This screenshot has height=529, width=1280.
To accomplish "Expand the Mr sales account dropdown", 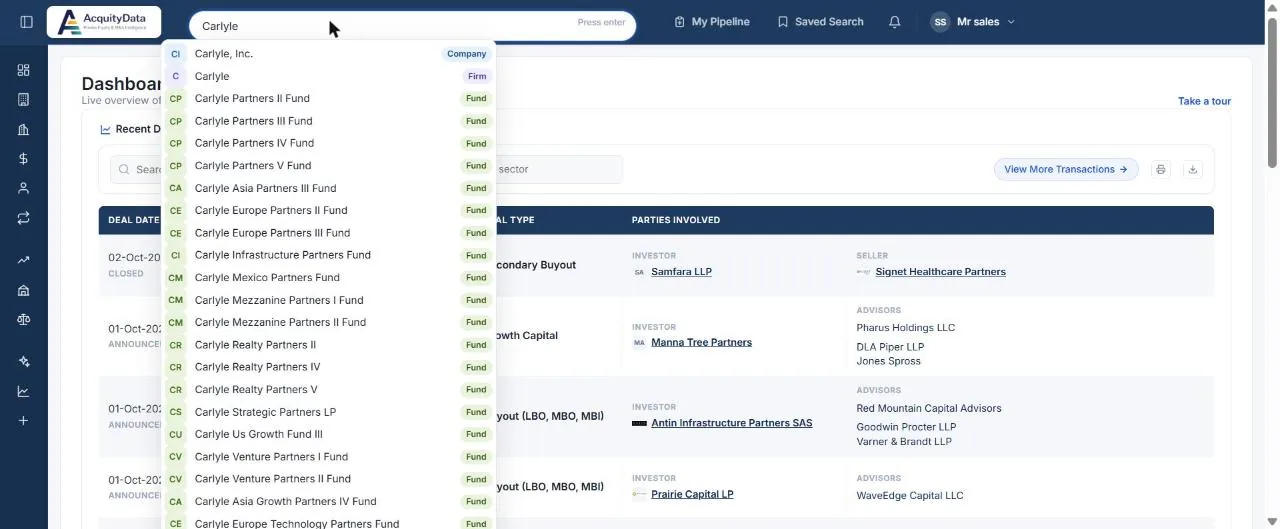I will click(x=973, y=22).
